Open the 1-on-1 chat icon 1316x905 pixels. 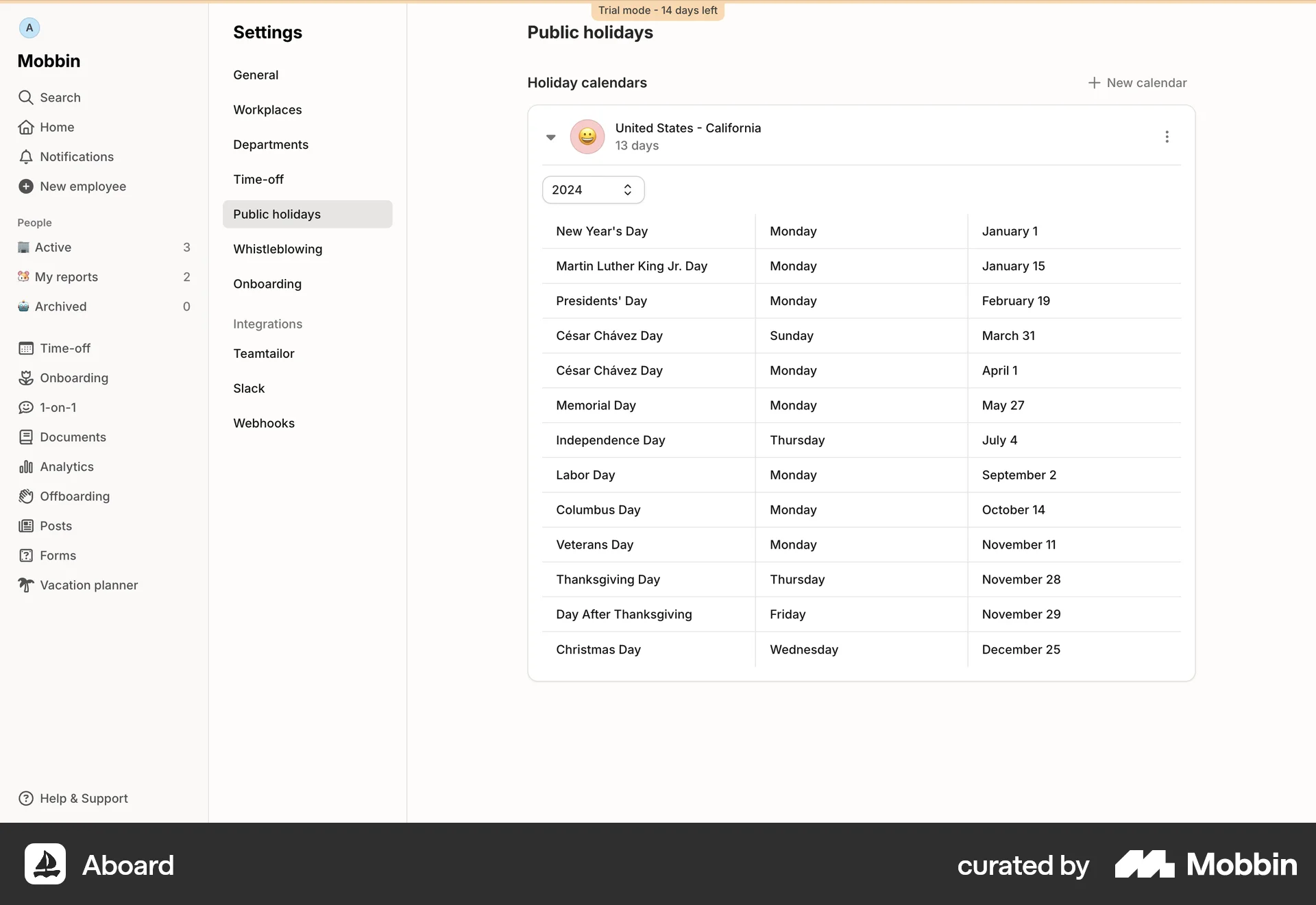[25, 407]
